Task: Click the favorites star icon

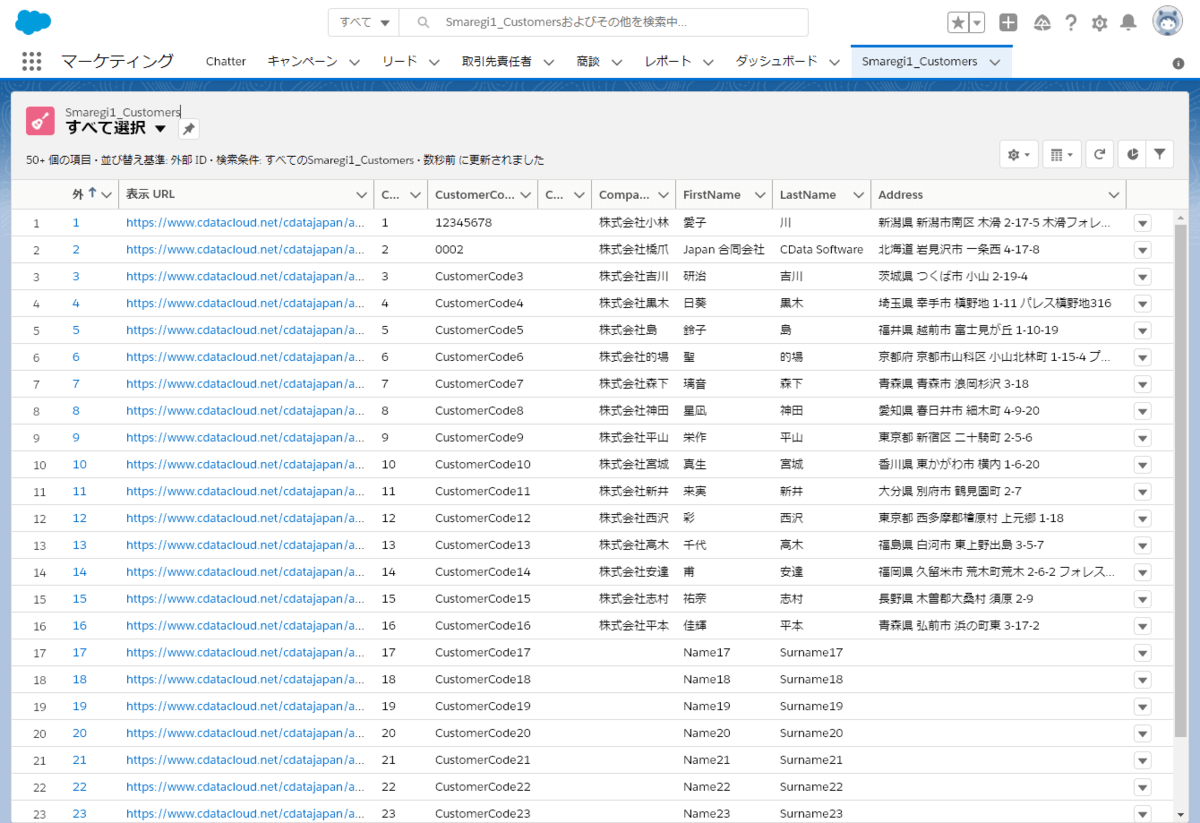Action: [958, 22]
